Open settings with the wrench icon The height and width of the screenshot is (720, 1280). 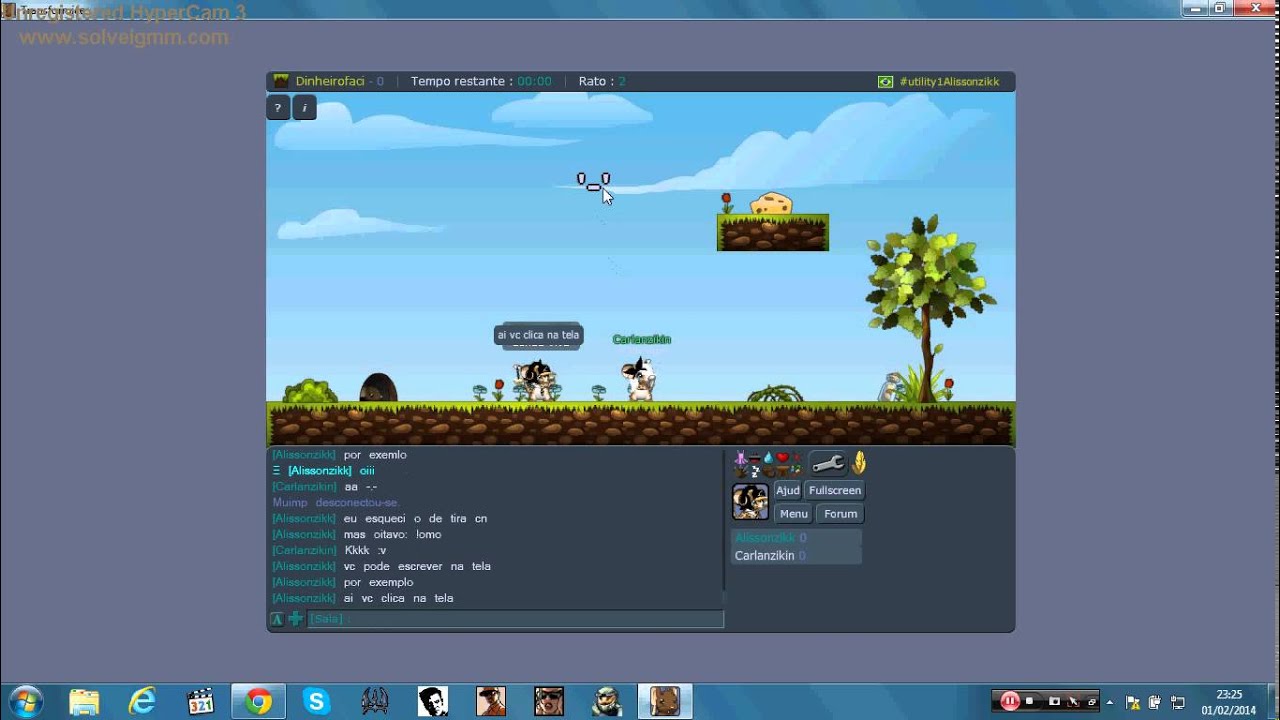[827, 463]
